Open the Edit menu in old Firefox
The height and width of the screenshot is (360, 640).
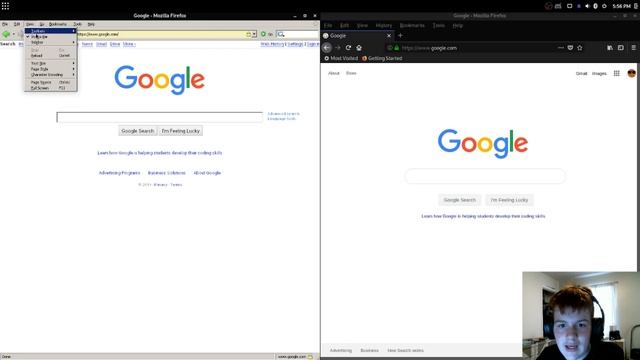tap(17, 24)
